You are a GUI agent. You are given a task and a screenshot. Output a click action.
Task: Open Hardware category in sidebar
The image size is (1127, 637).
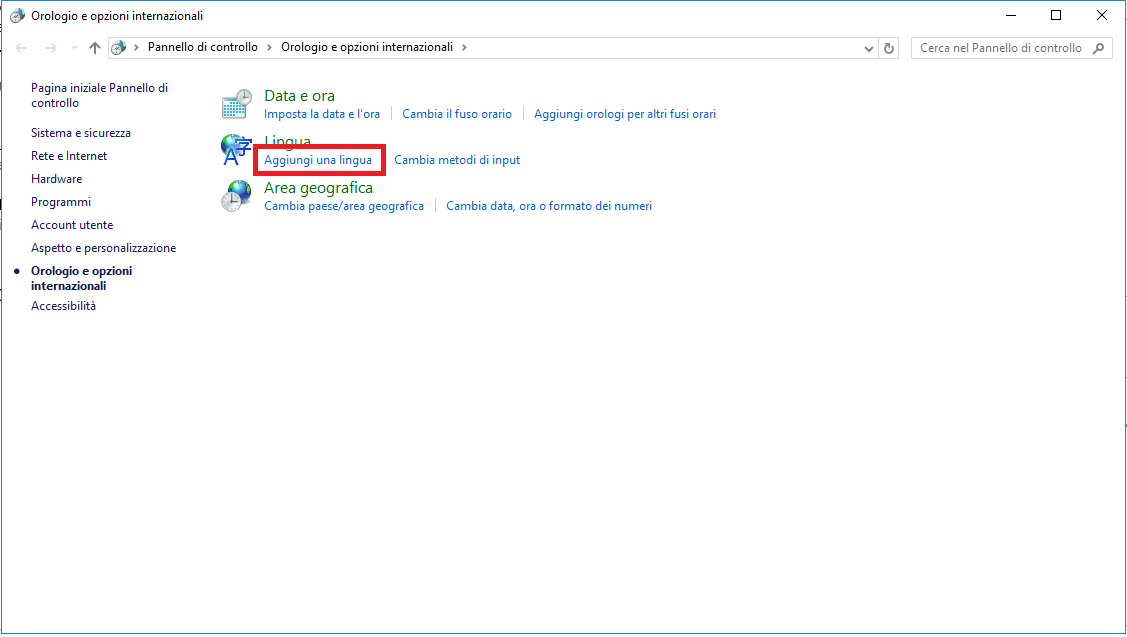click(56, 179)
